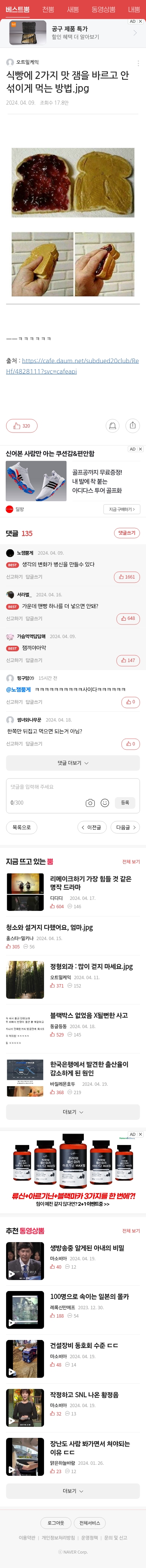Like the post with 320 thumbs-up
The width and height of the screenshot is (146, 1568).
(21, 426)
